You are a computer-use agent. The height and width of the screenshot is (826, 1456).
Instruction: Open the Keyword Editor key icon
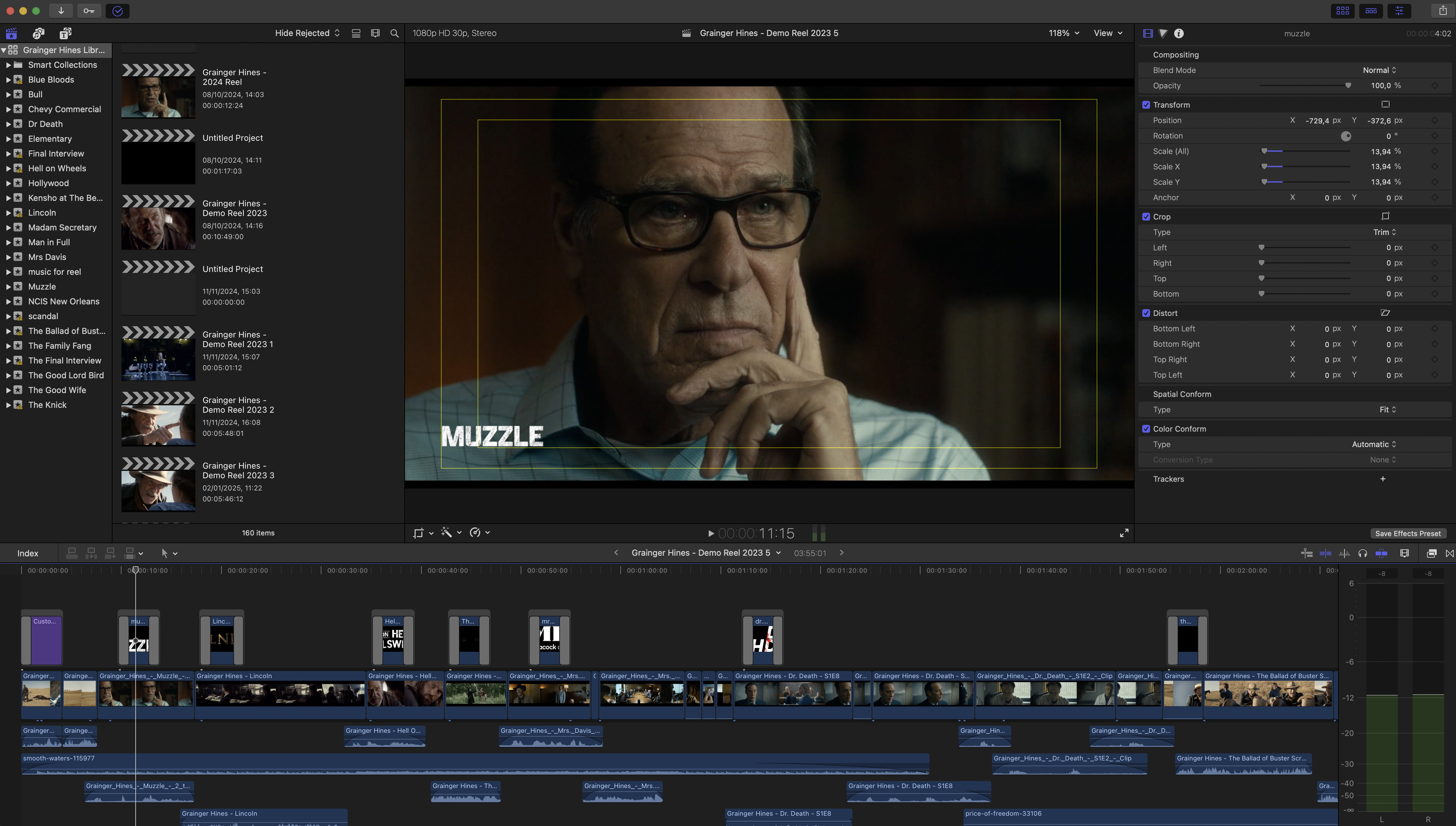coord(89,11)
